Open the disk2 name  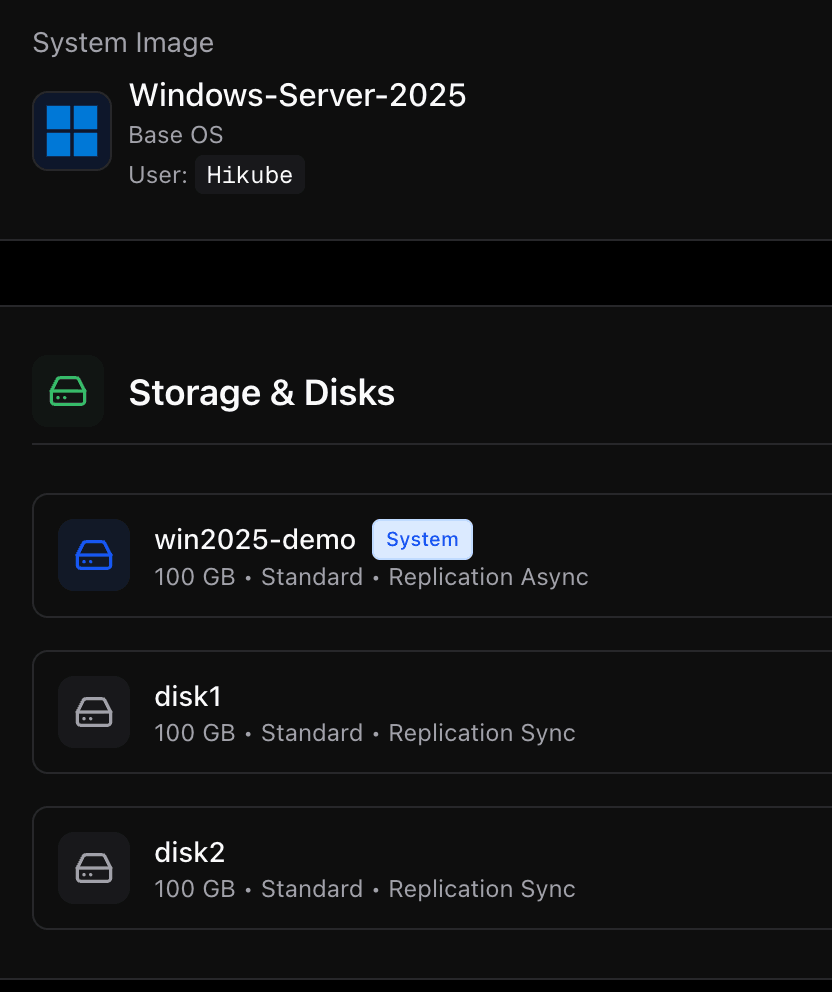190,852
